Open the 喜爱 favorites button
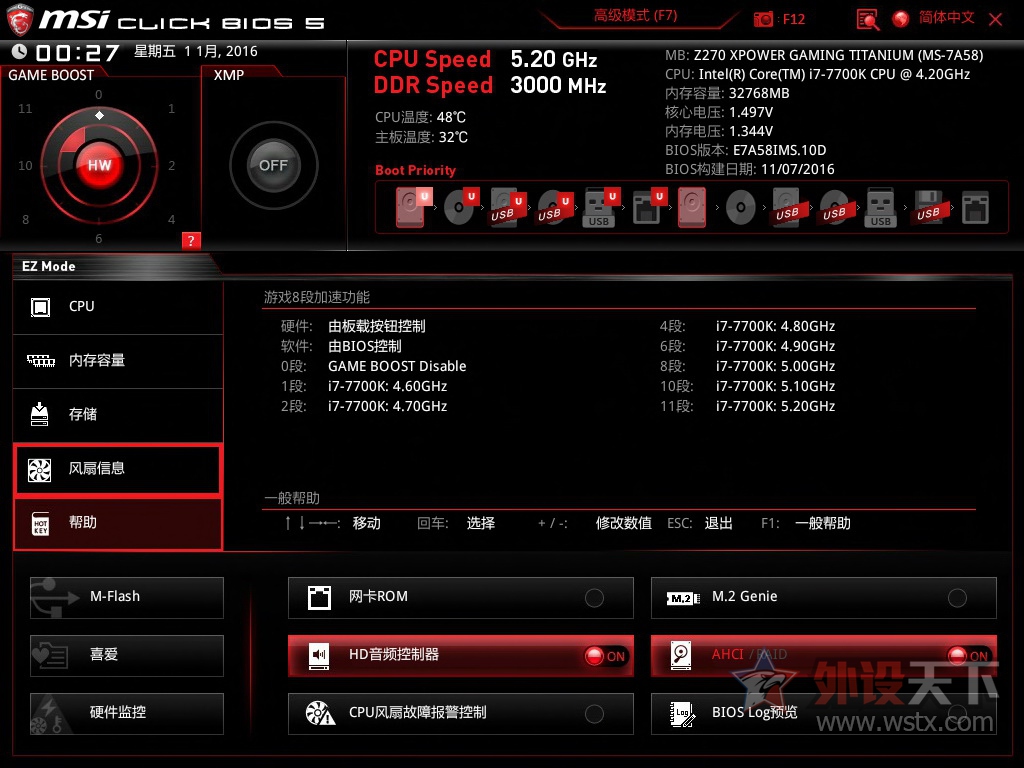 click(x=127, y=655)
